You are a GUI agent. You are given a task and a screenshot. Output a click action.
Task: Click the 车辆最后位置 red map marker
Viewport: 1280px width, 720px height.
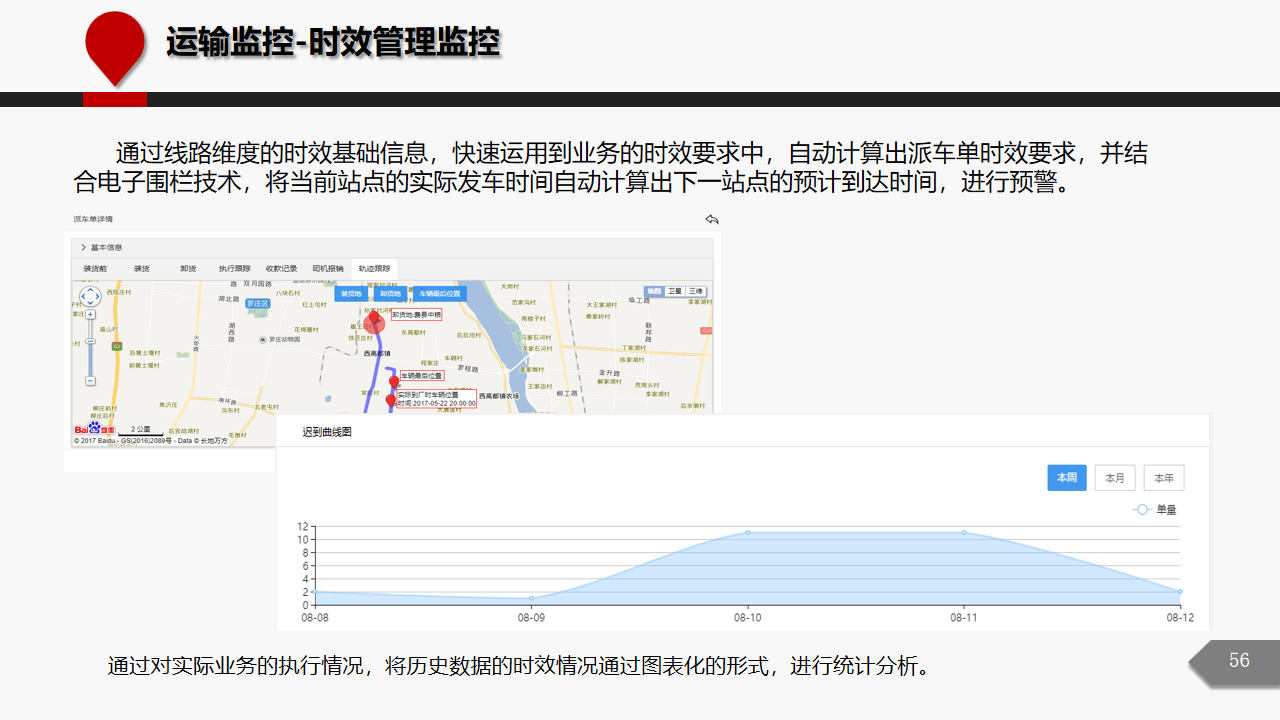tap(394, 382)
